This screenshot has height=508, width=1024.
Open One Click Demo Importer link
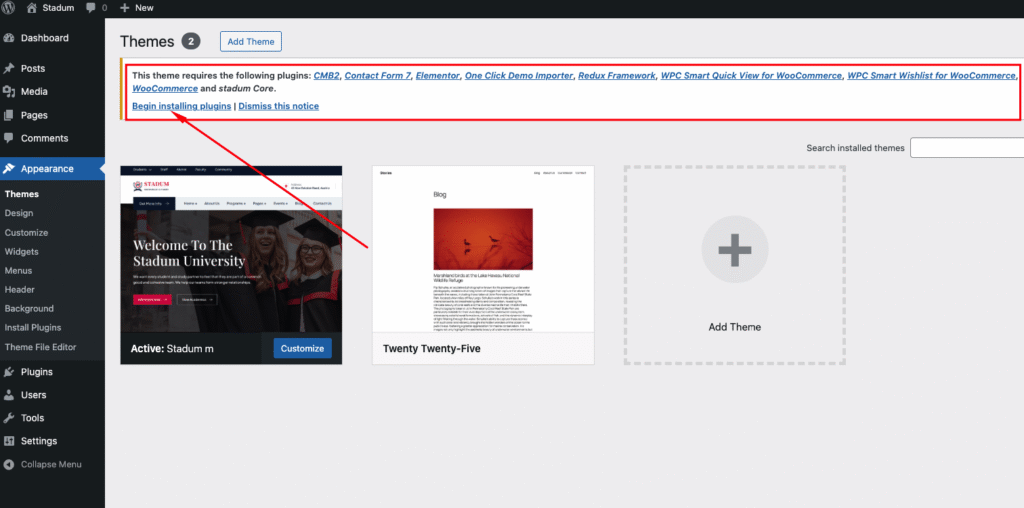(x=519, y=75)
